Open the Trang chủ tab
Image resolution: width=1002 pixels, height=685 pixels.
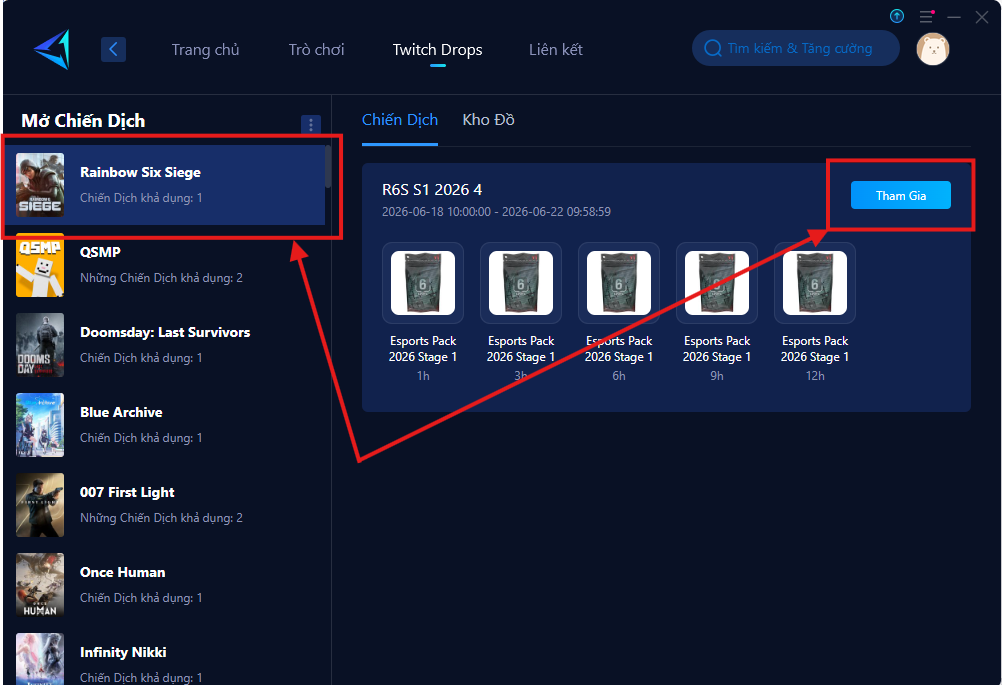pyautogui.click(x=205, y=50)
